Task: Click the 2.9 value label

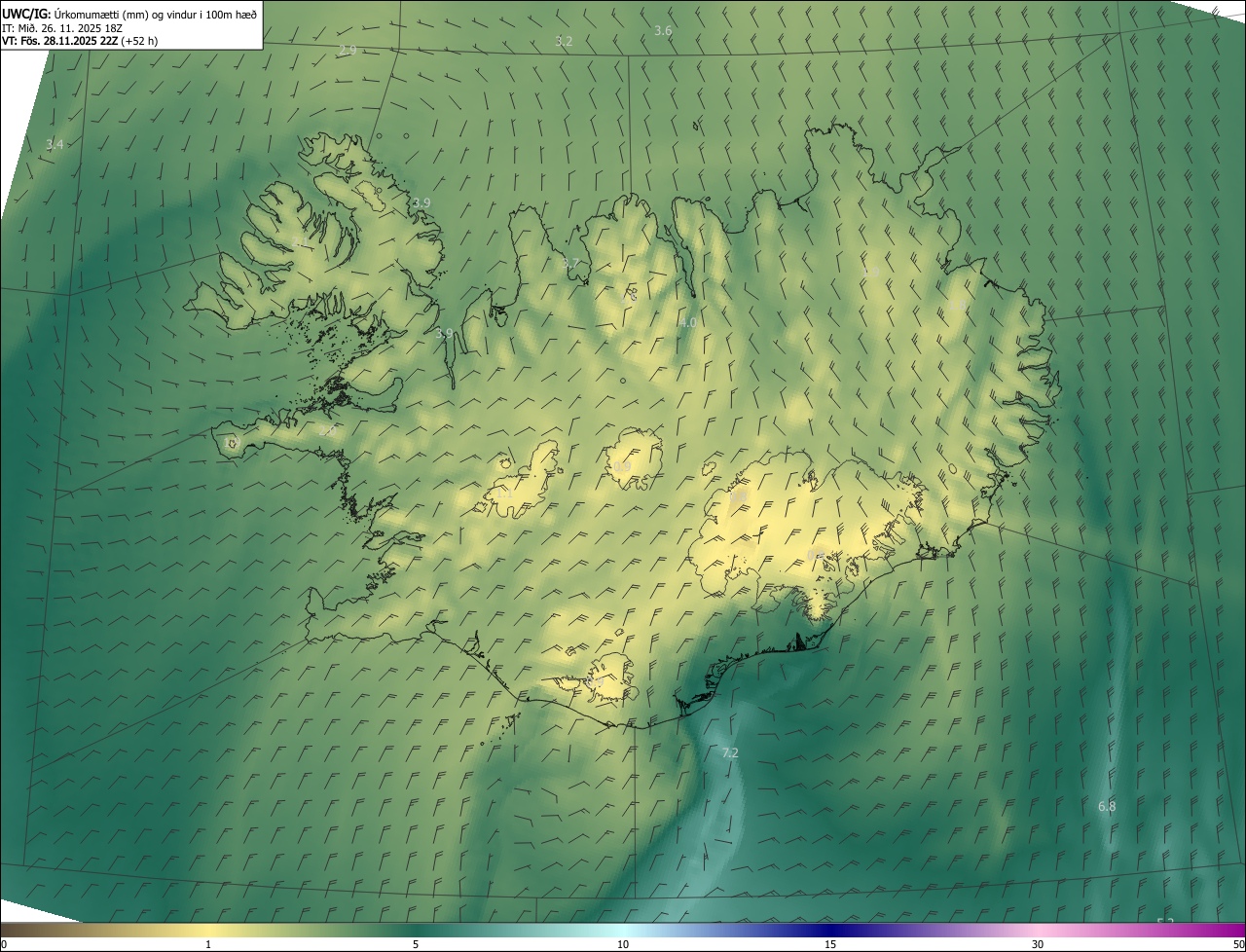Action: [348, 49]
